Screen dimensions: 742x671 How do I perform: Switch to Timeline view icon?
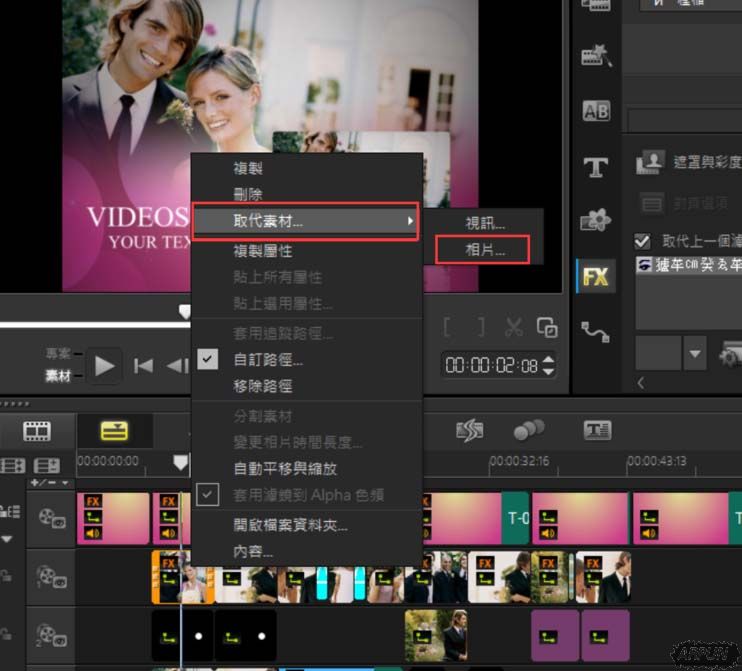tap(115, 431)
